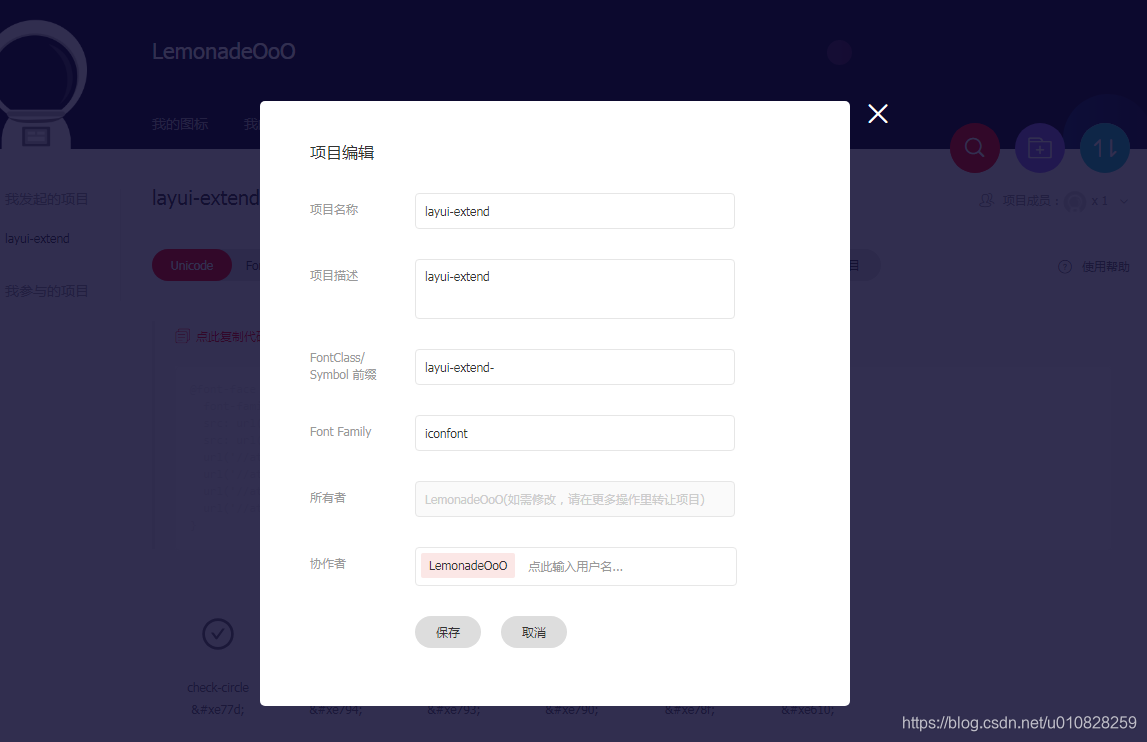Open 使用帮助 help link
The height and width of the screenshot is (742, 1147).
point(1105,266)
